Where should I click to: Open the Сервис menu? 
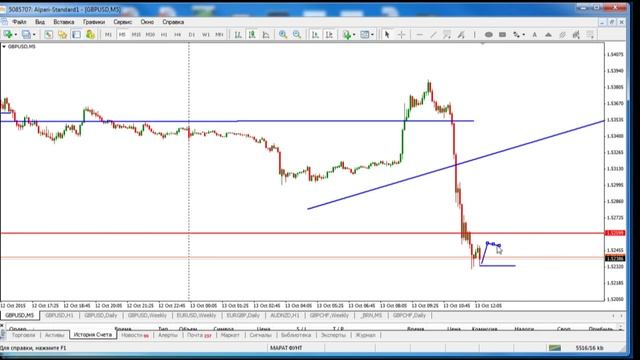(x=122, y=22)
